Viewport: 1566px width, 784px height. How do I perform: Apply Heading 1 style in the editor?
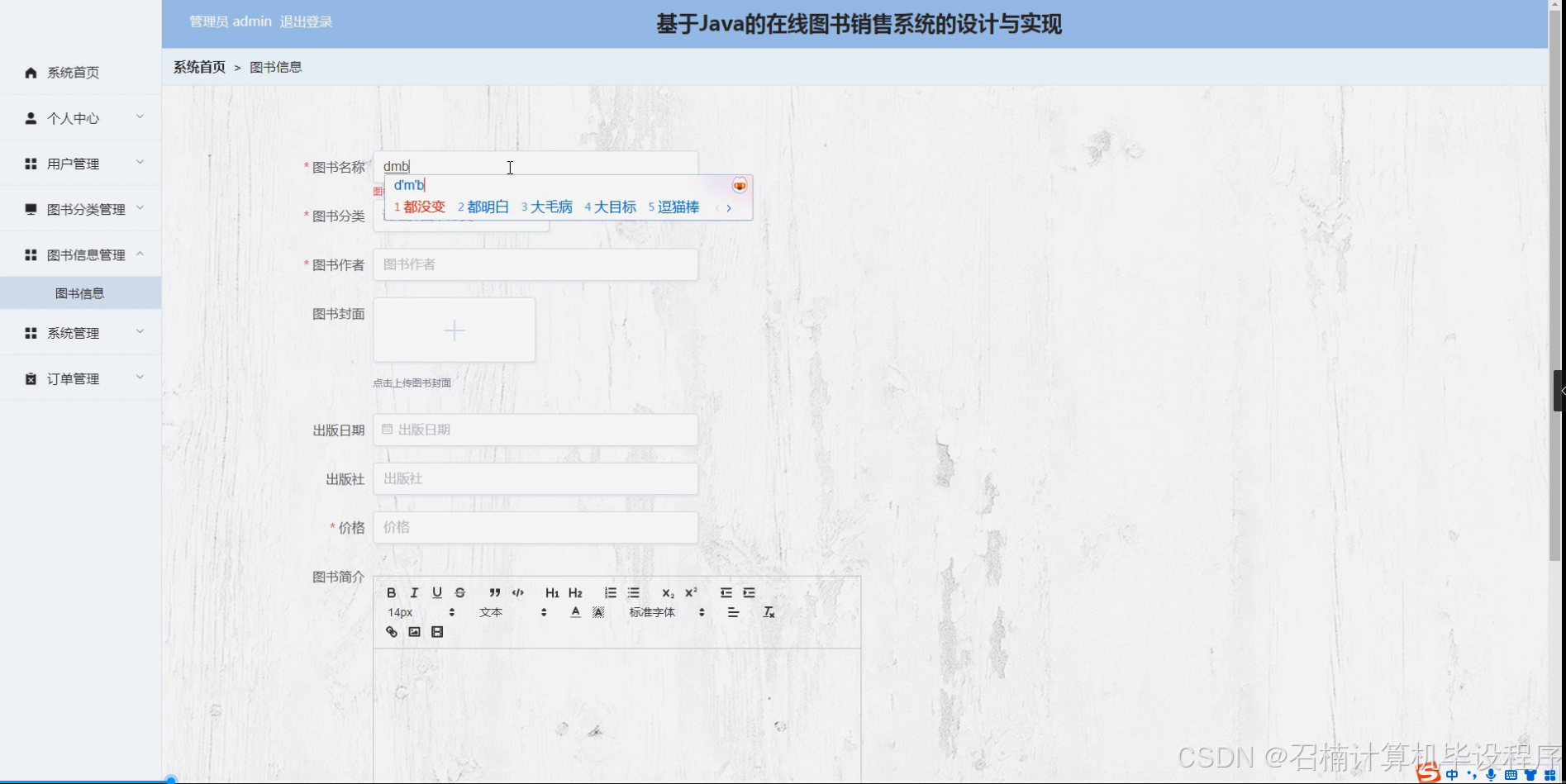(552, 592)
